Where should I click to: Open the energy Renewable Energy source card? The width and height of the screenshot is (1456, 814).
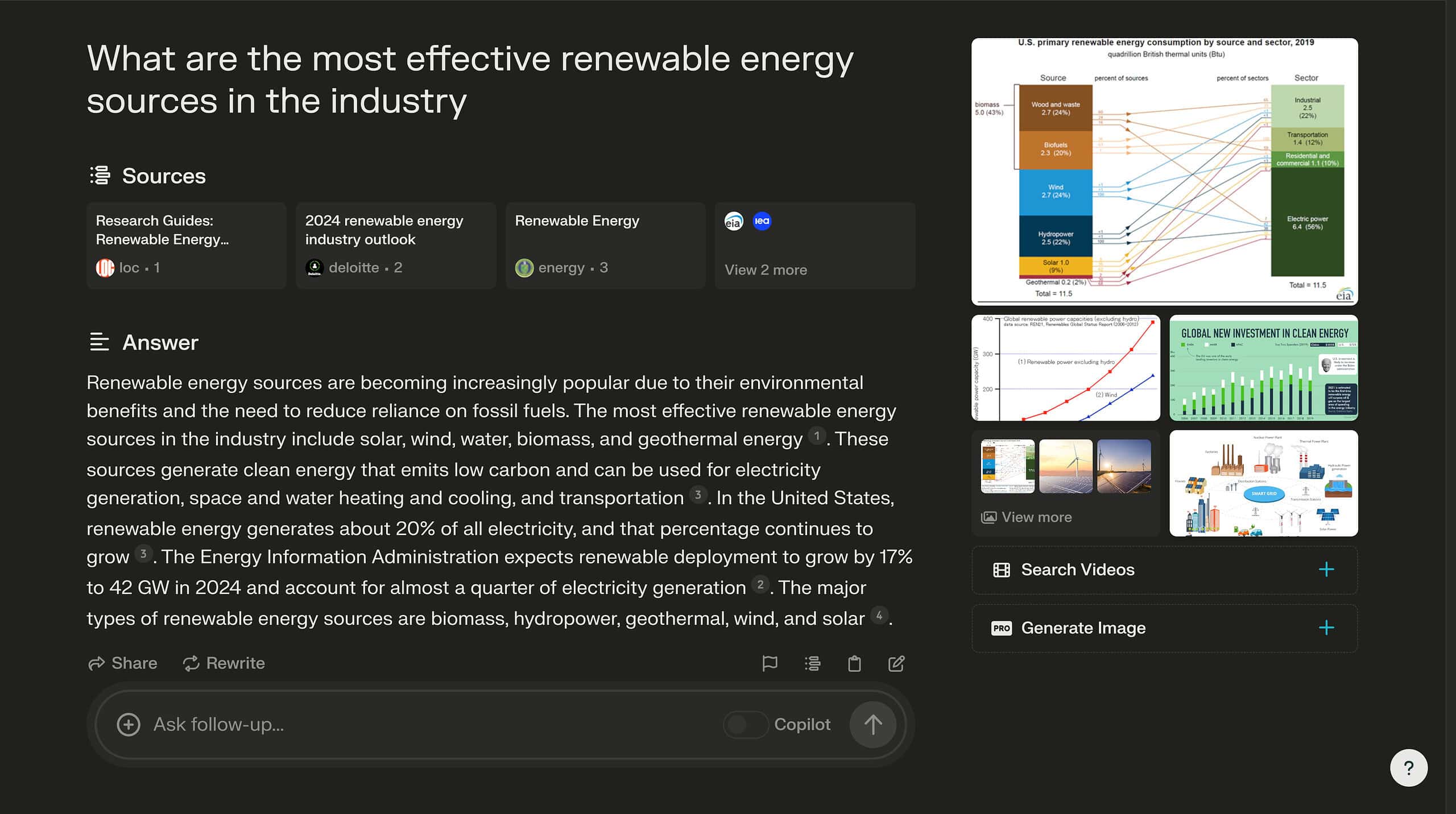tap(605, 246)
